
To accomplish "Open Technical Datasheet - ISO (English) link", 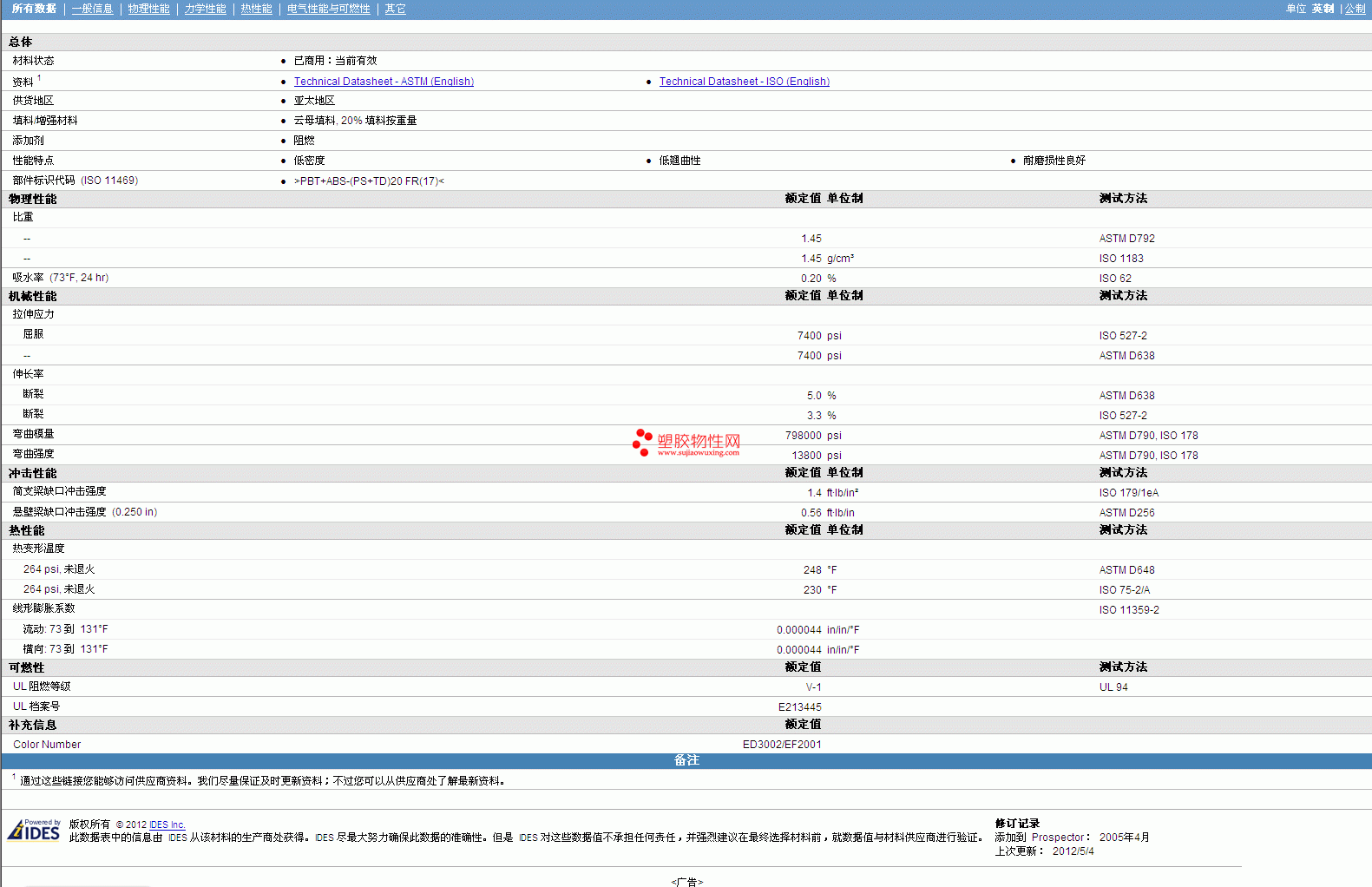I will 744,82.
